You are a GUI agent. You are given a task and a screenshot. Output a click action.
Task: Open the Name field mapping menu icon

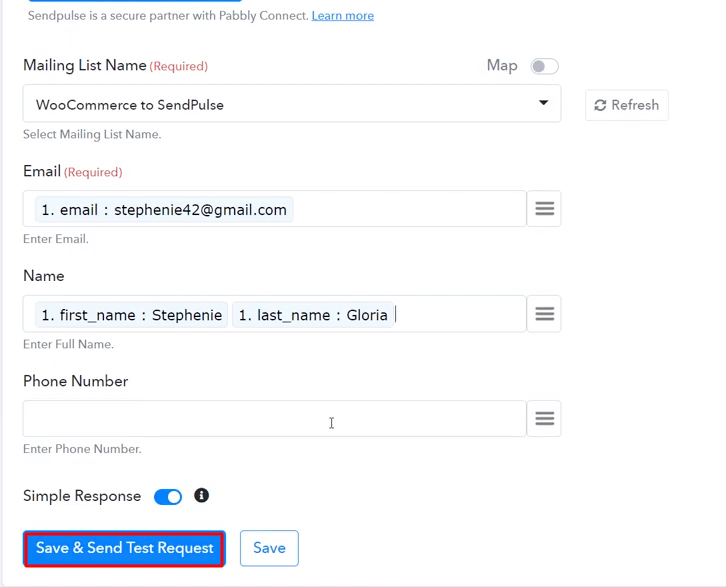tap(544, 314)
